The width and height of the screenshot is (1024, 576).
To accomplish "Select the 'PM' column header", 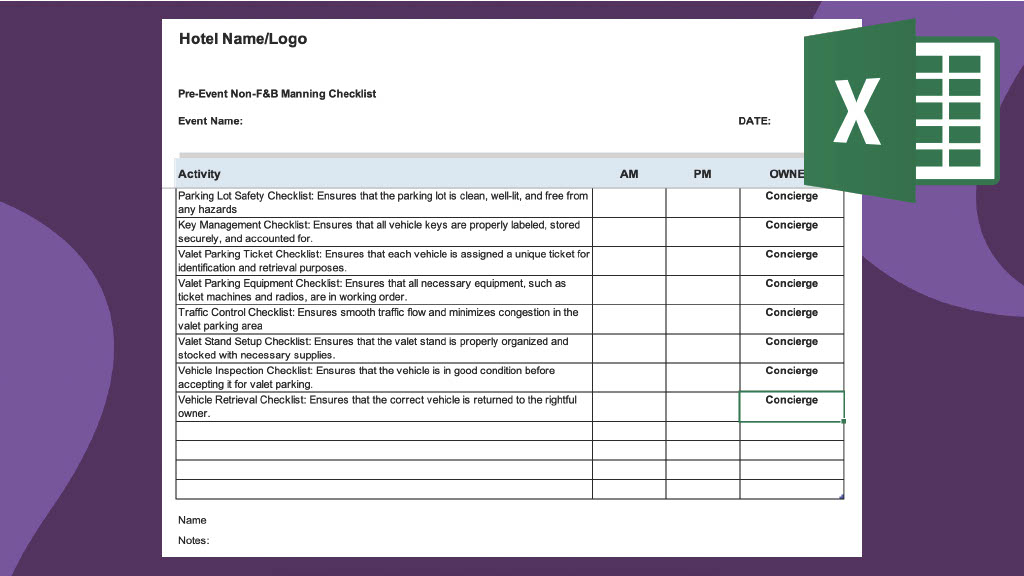I will (x=702, y=174).
